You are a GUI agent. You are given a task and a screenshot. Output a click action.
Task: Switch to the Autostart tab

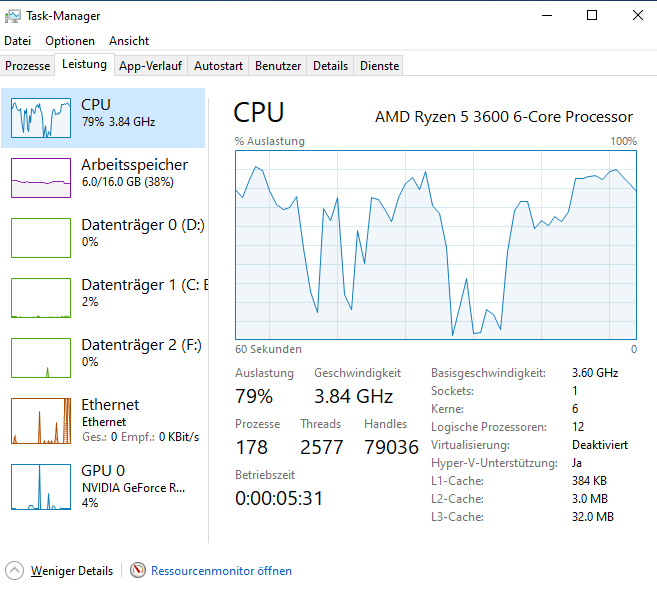pyautogui.click(x=218, y=66)
